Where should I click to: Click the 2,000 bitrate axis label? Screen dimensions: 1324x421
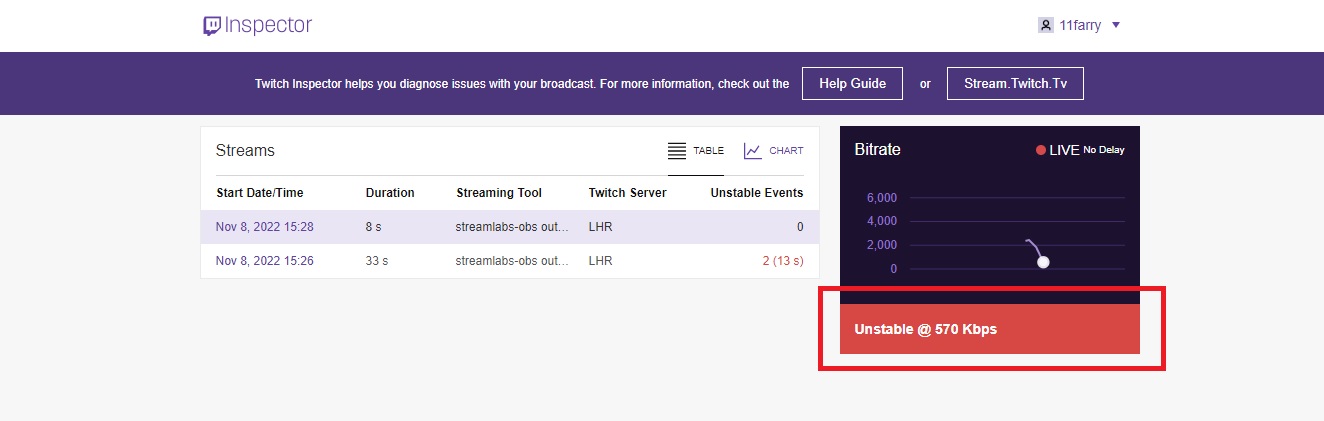(x=881, y=245)
